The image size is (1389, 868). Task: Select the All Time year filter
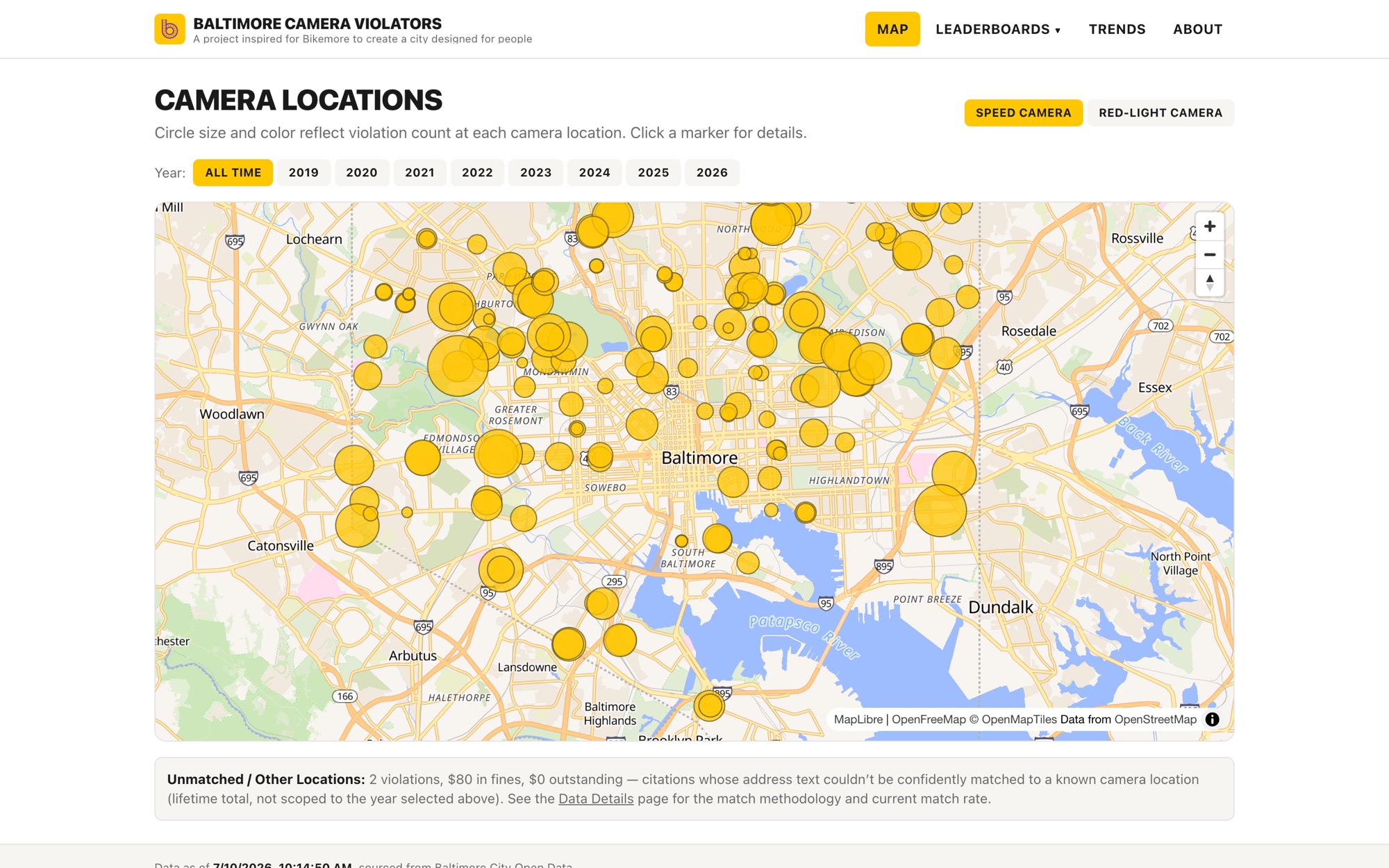click(x=233, y=172)
